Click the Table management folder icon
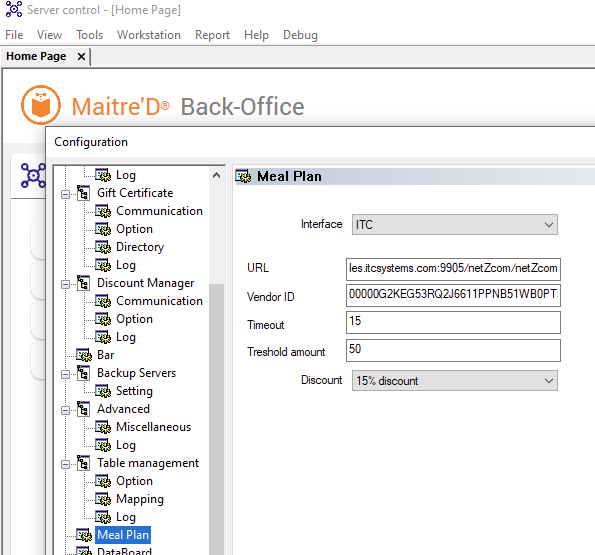The width and height of the screenshot is (595, 555). 83,463
